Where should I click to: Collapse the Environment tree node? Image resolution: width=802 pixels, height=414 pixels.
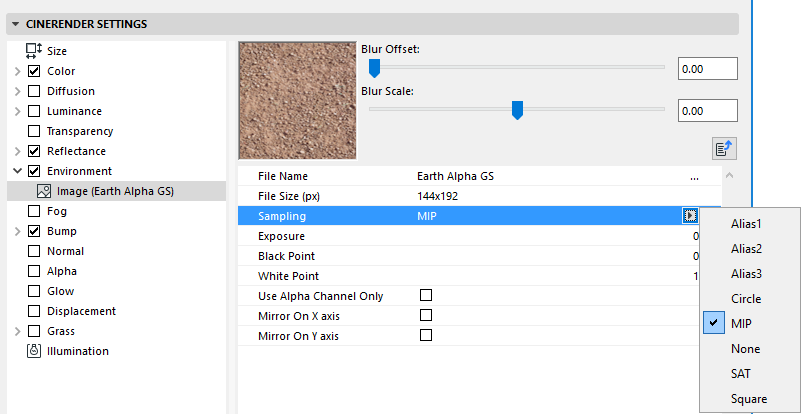17,171
